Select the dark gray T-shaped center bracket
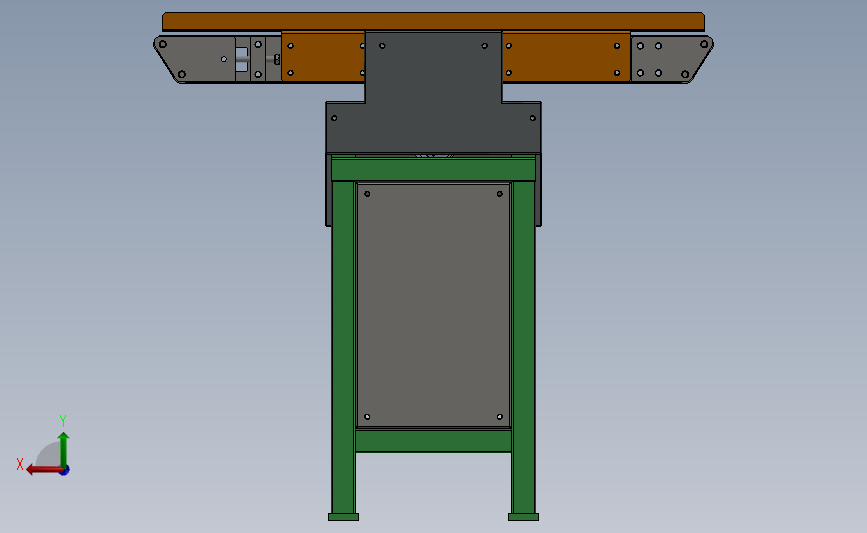This screenshot has height=533, width=867. [434, 94]
